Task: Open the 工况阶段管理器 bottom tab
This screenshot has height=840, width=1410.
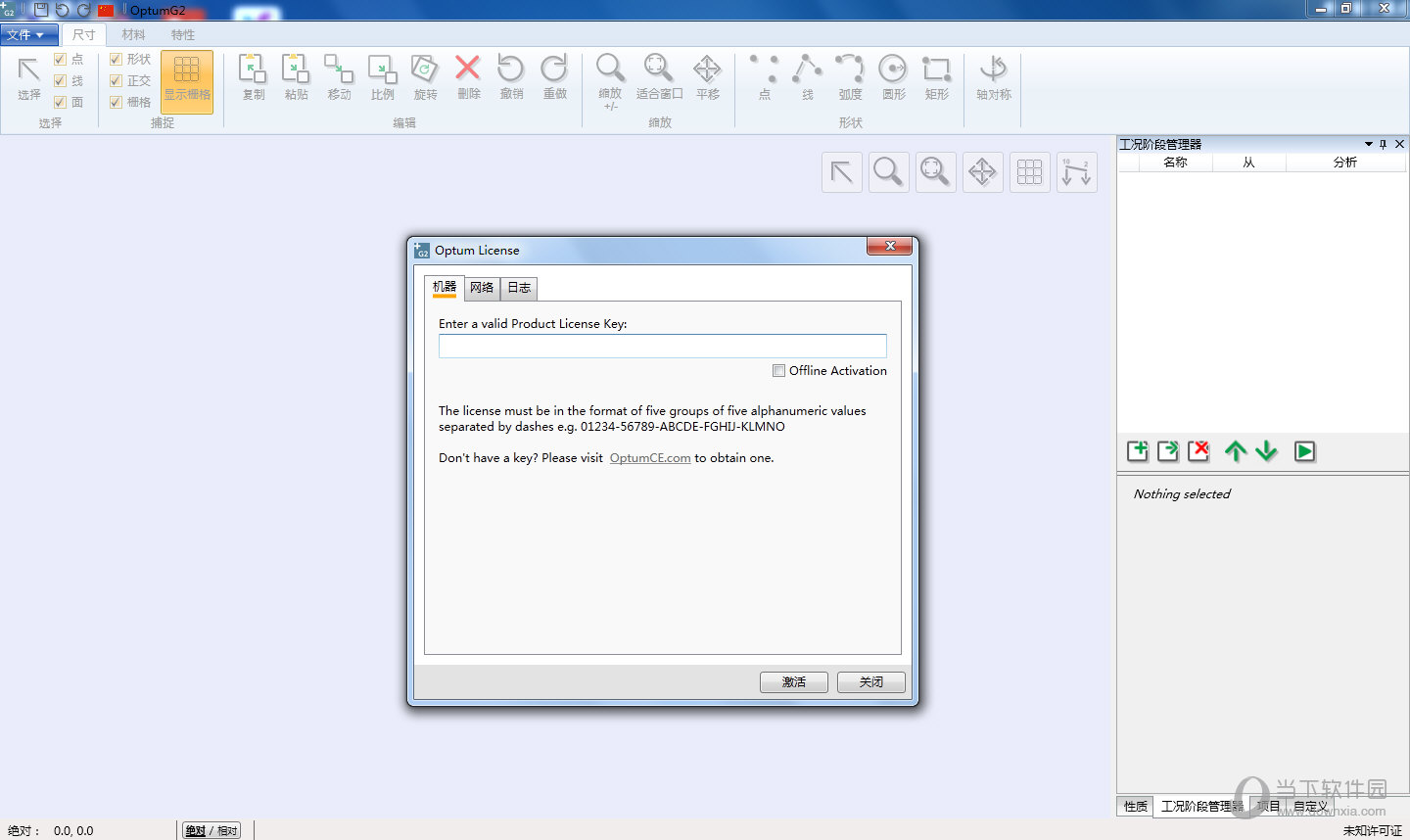Action: [1202, 807]
